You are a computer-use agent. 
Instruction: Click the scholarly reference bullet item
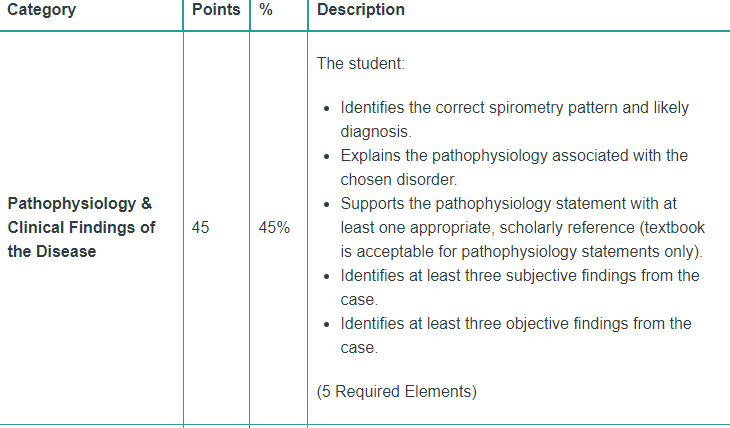point(523,227)
